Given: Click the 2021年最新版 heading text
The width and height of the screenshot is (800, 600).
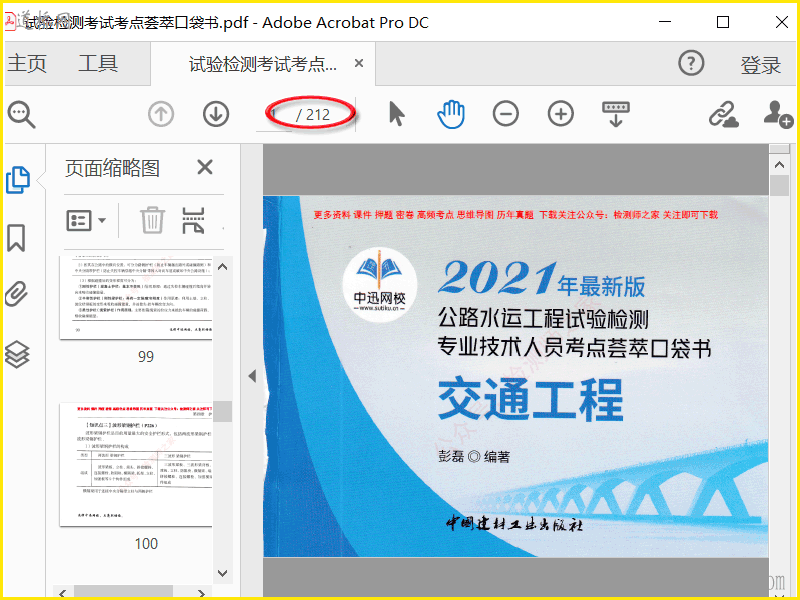Looking at the screenshot, I should click(x=542, y=279).
